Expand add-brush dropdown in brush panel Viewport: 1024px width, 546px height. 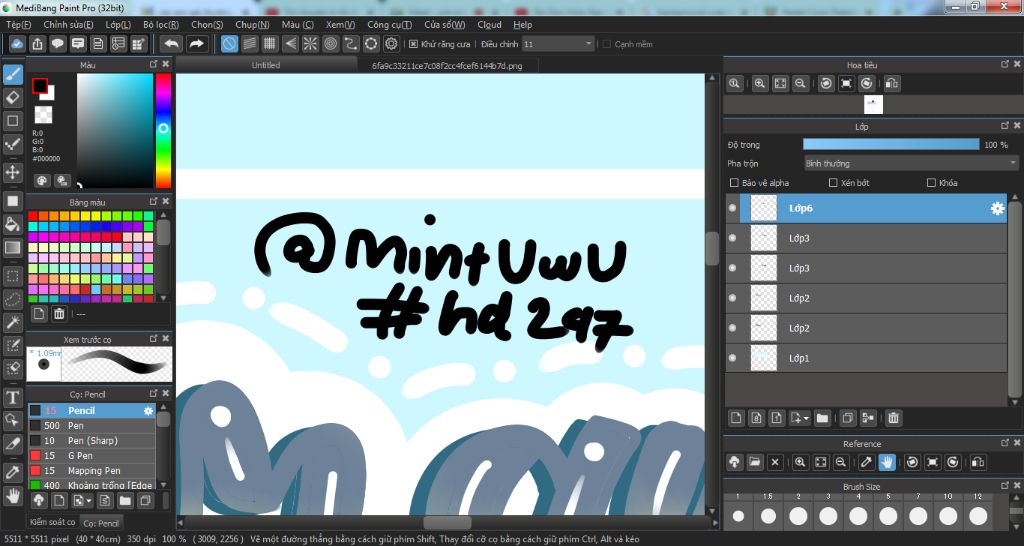[88, 501]
